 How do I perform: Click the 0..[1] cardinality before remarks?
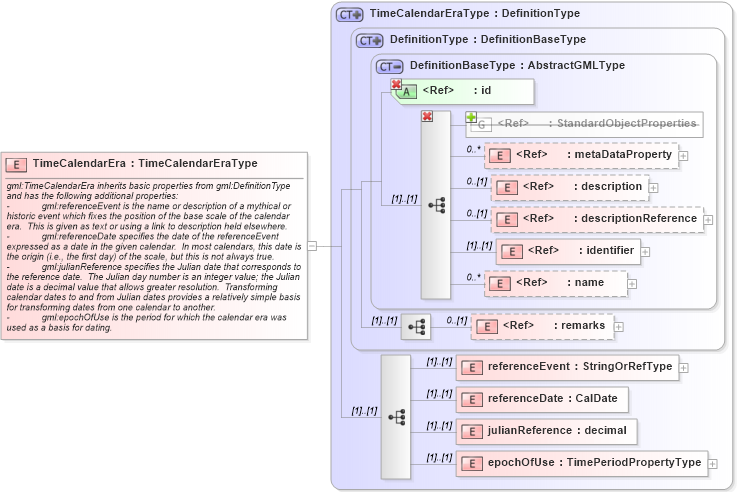[x=456, y=320]
